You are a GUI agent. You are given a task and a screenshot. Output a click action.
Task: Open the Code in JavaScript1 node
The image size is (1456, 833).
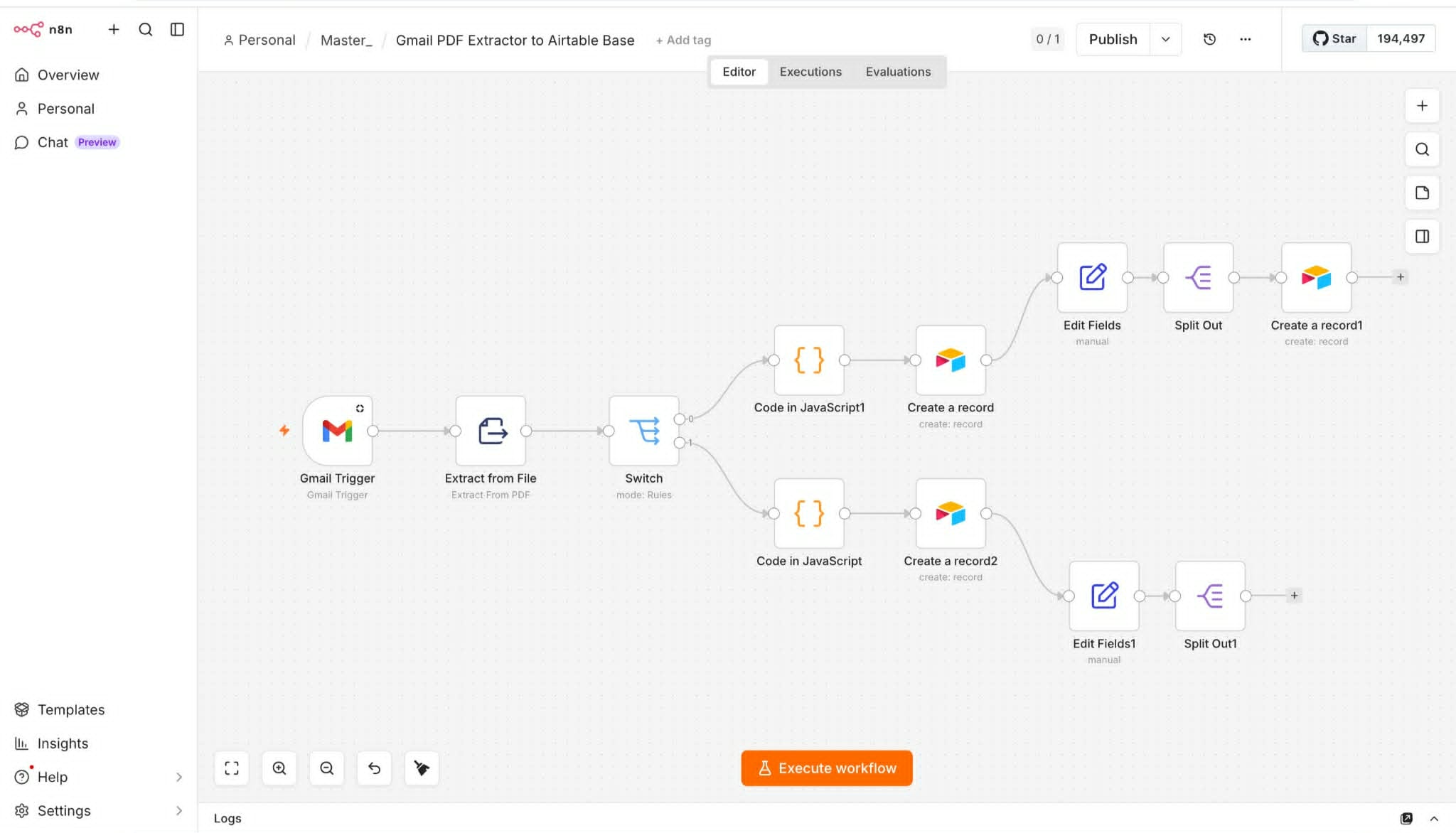click(x=809, y=360)
